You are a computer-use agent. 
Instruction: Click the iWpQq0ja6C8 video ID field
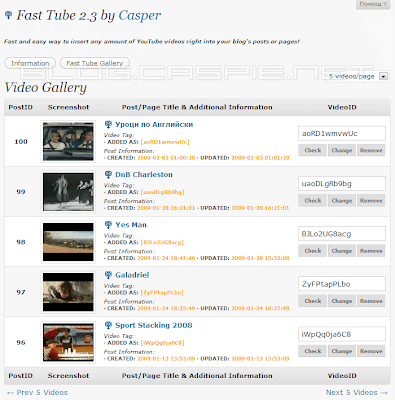click(342, 334)
